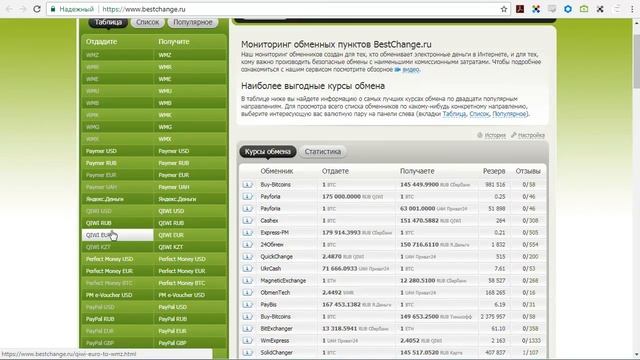Select QIWI RUB in the Получите column
This screenshot has width=640, height=360.
(x=190, y=223)
